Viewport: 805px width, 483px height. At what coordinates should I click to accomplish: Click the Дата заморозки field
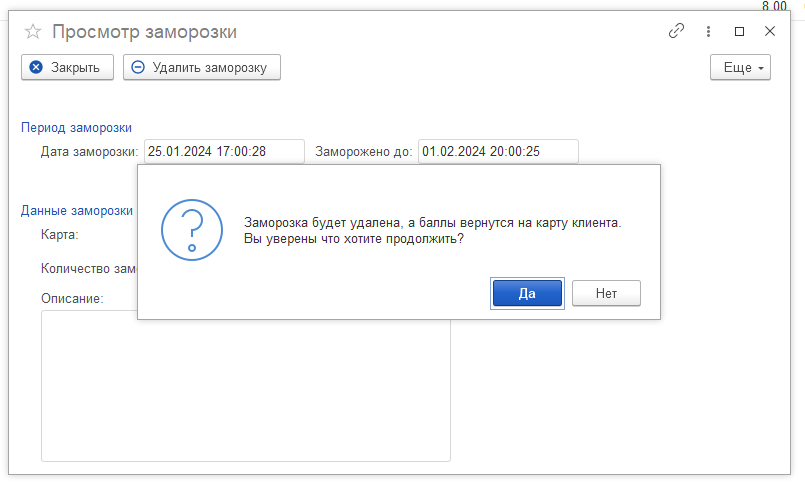[x=224, y=151]
